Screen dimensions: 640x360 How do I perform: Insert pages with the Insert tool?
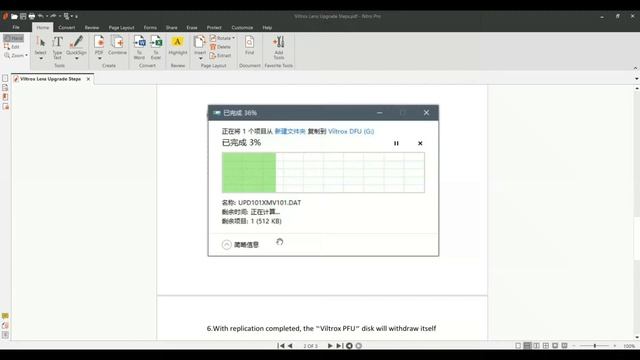(x=200, y=45)
